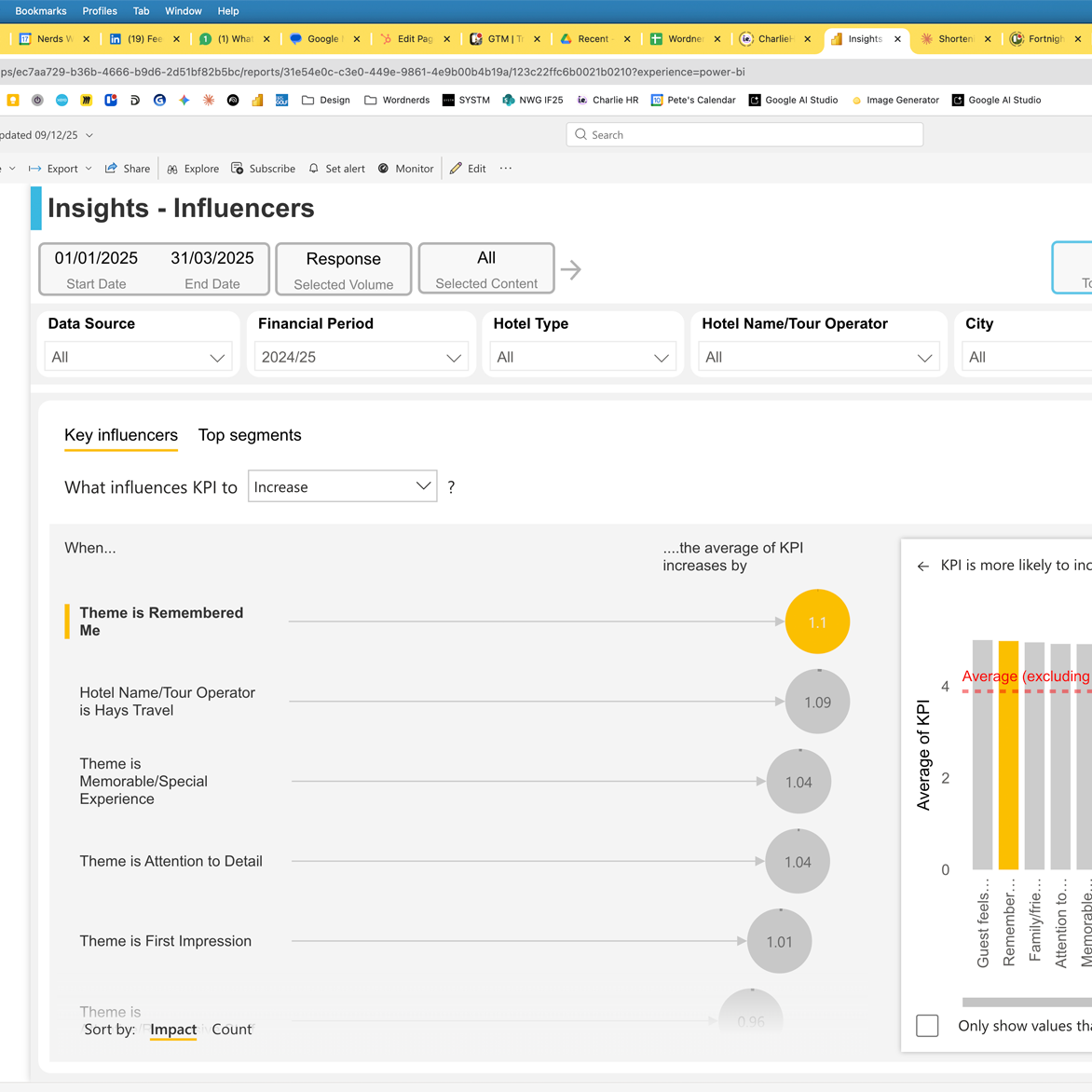Image resolution: width=1092 pixels, height=1092 pixels.
Task: Click the Response Selected Volume button
Action: (x=343, y=269)
